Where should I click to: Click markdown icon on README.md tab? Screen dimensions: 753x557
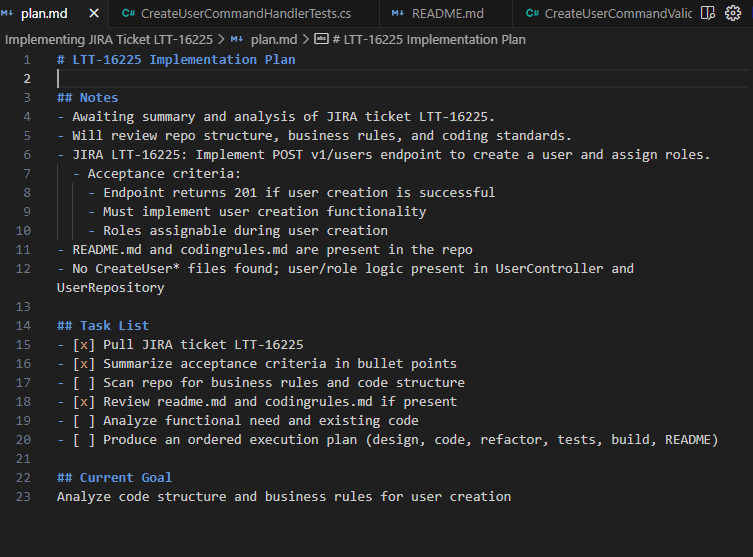click(x=398, y=14)
